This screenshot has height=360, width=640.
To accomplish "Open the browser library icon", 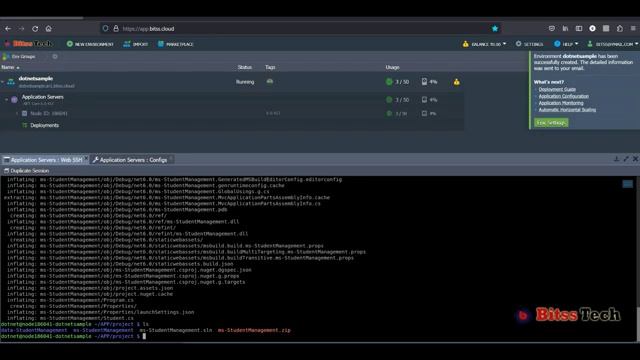I will [565, 29].
